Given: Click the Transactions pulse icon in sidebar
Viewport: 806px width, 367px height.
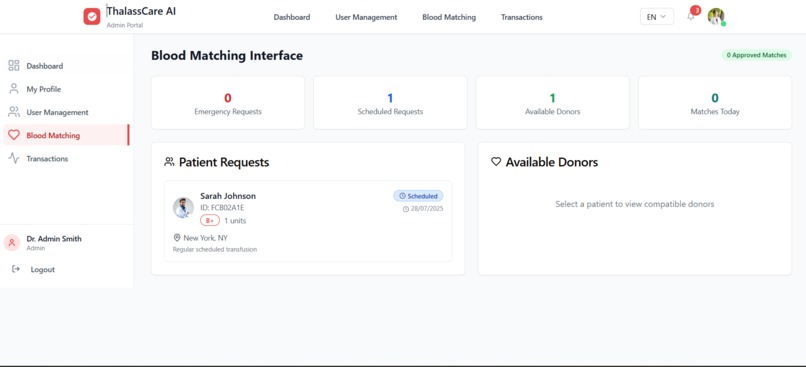Looking at the screenshot, I should click(x=14, y=158).
